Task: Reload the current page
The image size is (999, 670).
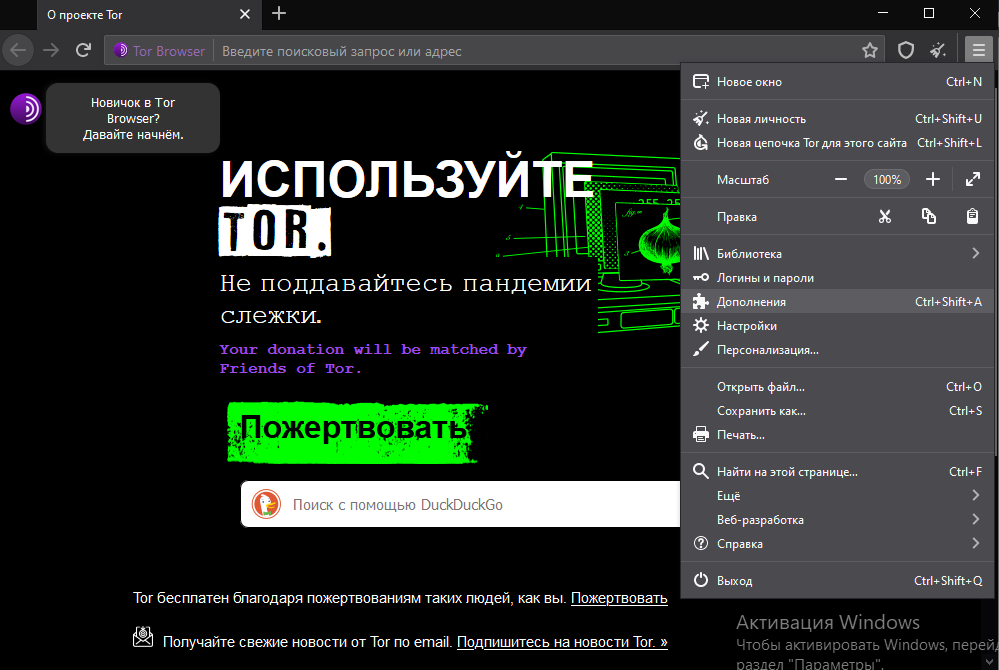Action: pos(83,50)
